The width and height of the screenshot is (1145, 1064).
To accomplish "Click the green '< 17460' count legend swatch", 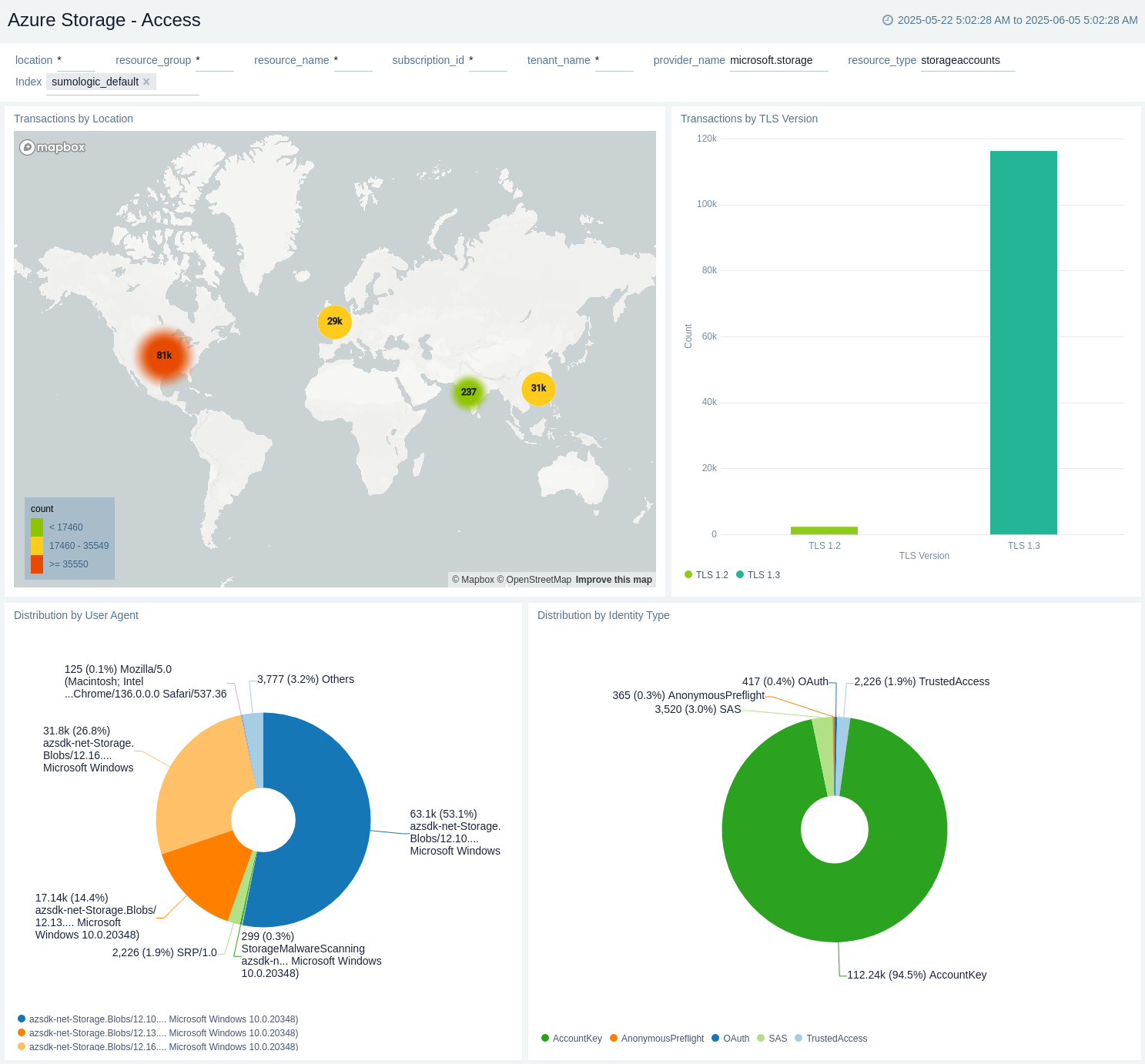I will click(37, 527).
